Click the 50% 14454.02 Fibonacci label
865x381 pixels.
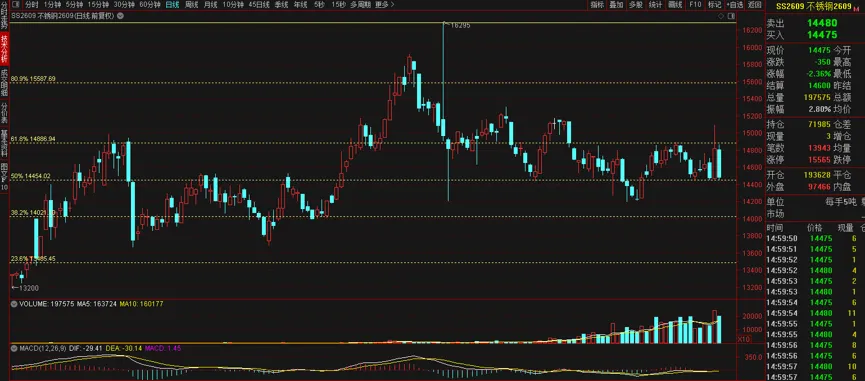tap(31, 176)
